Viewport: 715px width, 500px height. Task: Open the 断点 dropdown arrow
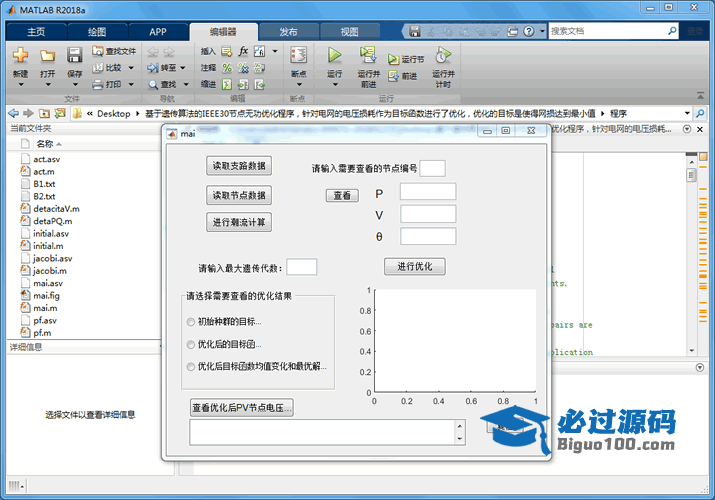coord(299,85)
